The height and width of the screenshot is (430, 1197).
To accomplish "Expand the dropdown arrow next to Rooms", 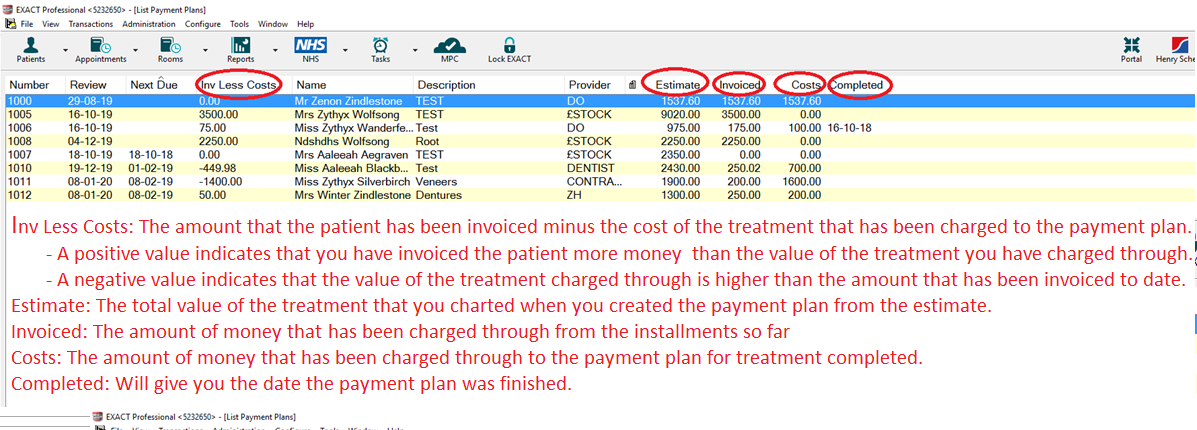I will click(x=205, y=50).
